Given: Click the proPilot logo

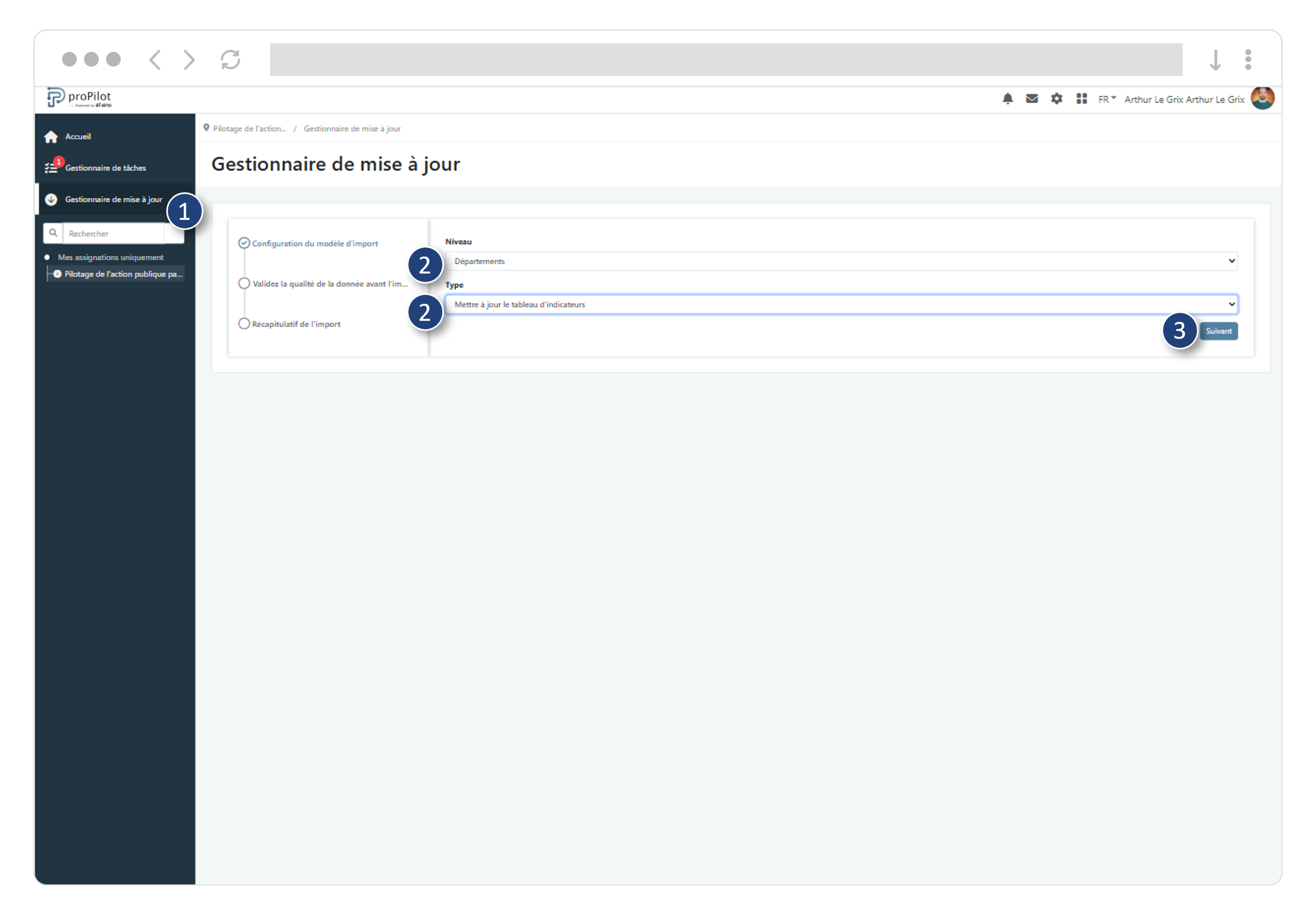Looking at the screenshot, I should click(79, 98).
